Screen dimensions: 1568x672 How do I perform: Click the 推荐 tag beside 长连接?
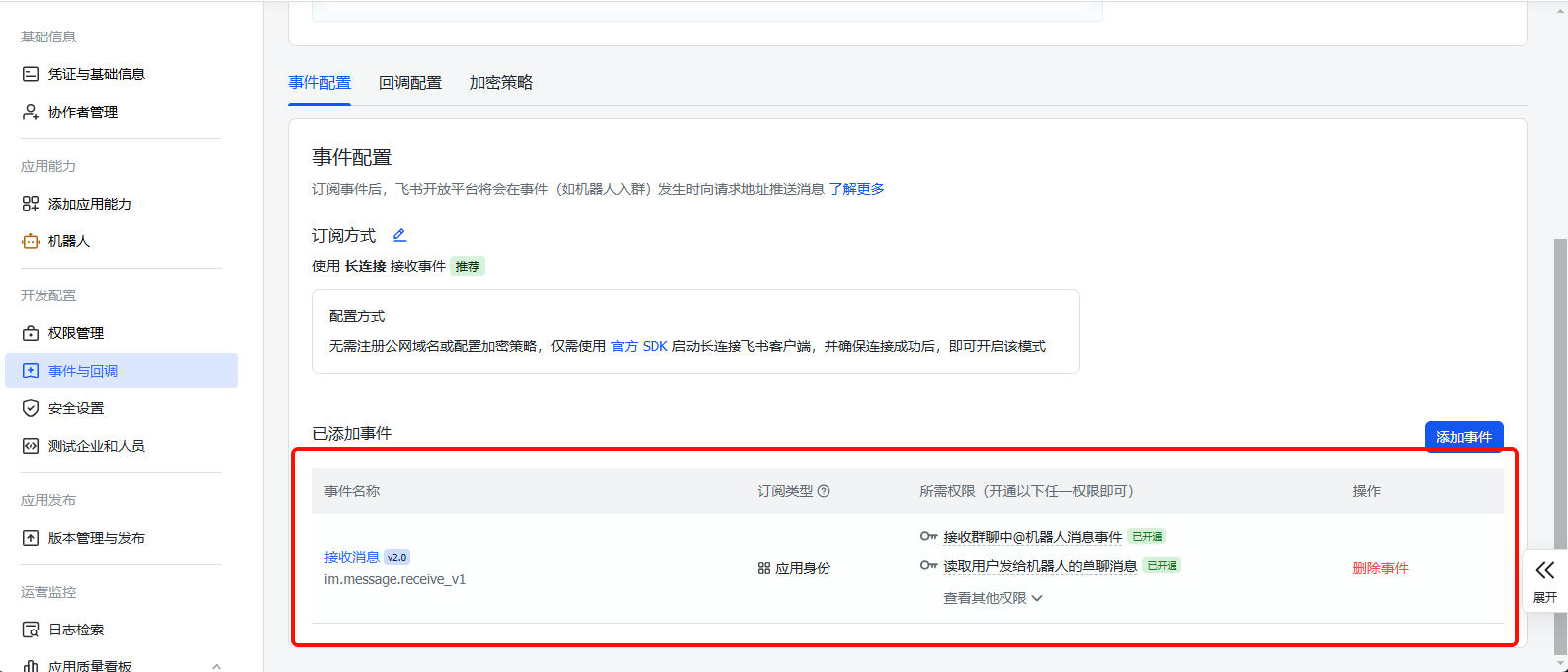point(468,266)
